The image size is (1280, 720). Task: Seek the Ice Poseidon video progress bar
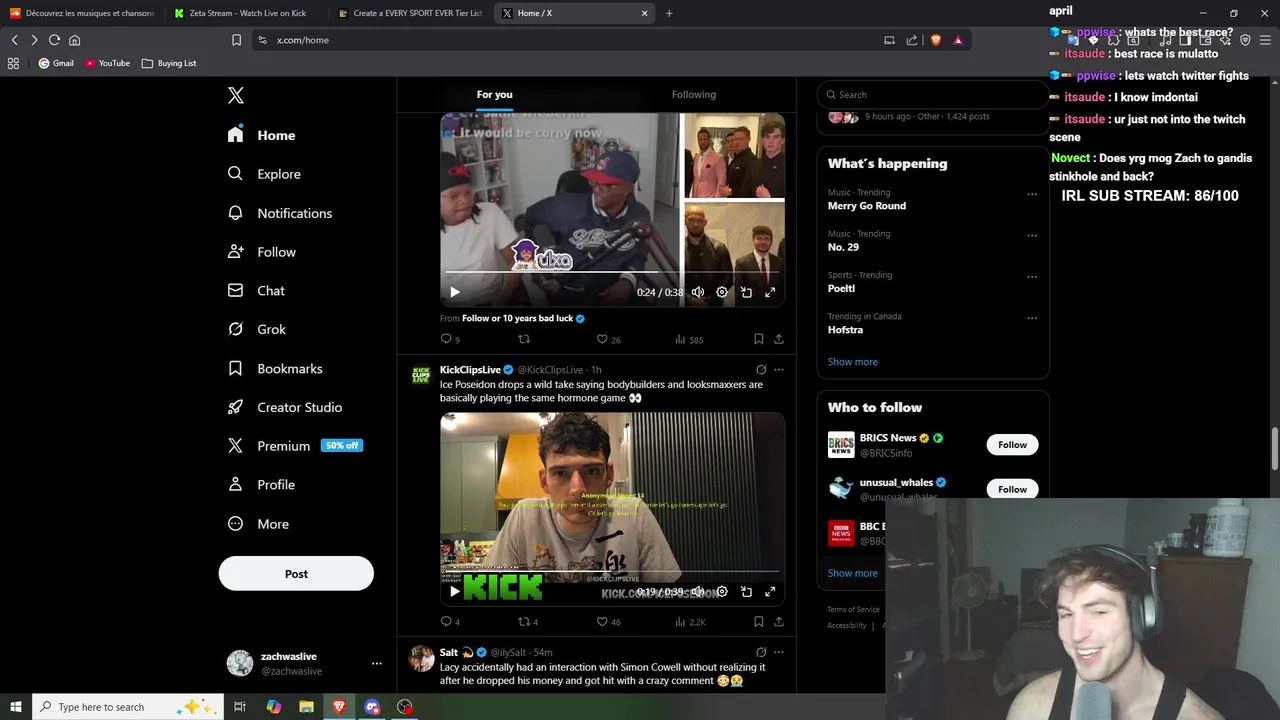tap(612, 572)
